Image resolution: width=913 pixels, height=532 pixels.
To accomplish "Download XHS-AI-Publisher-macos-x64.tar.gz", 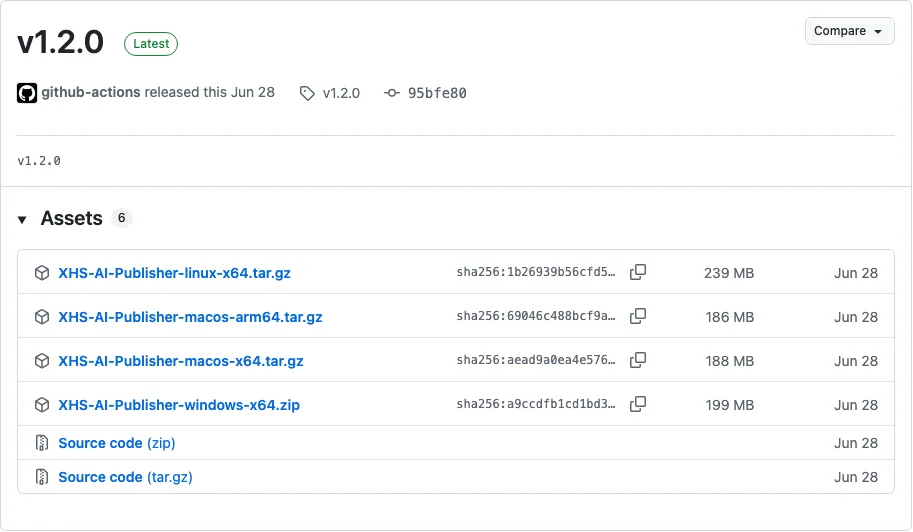I will tap(181, 361).
